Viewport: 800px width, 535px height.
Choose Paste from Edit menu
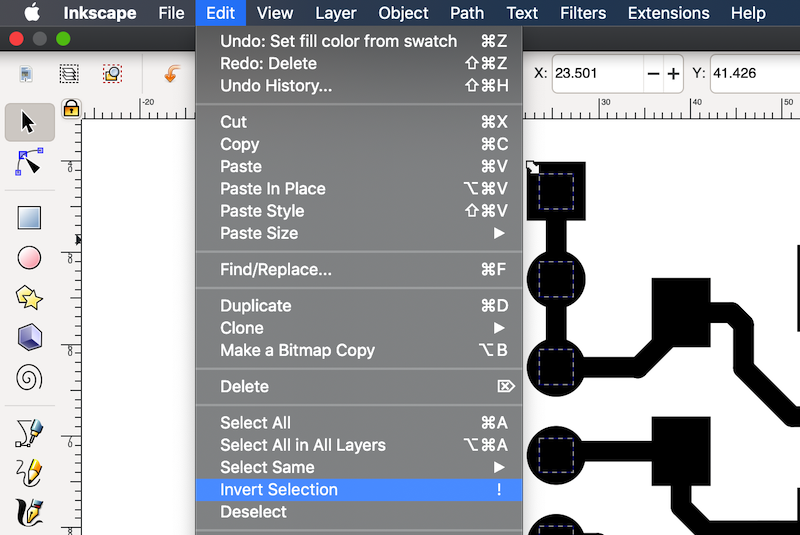tap(359, 166)
